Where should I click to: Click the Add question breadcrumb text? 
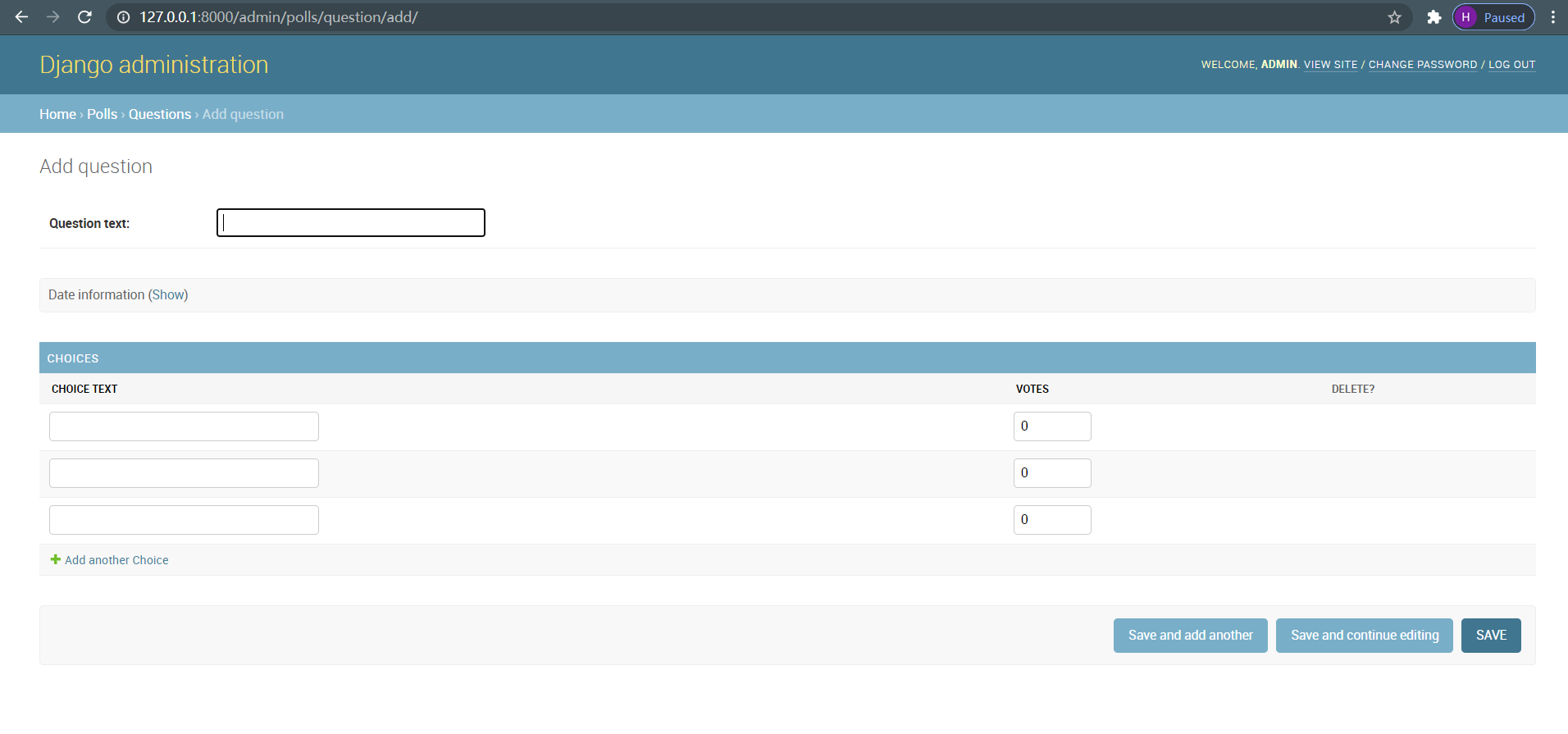point(243,114)
